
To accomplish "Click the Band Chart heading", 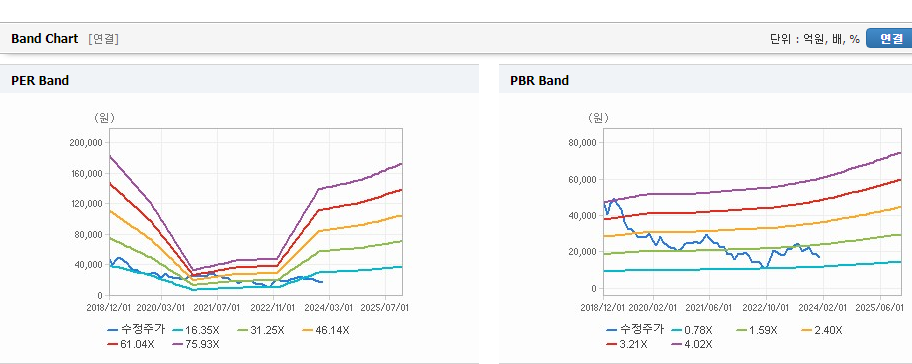I will 44,38.
